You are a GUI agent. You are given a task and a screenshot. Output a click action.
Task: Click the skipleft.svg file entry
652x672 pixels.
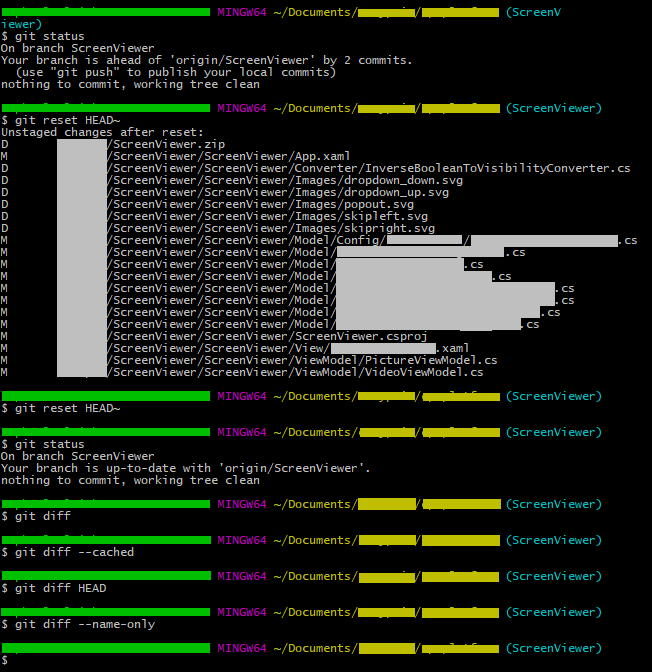(x=214, y=216)
